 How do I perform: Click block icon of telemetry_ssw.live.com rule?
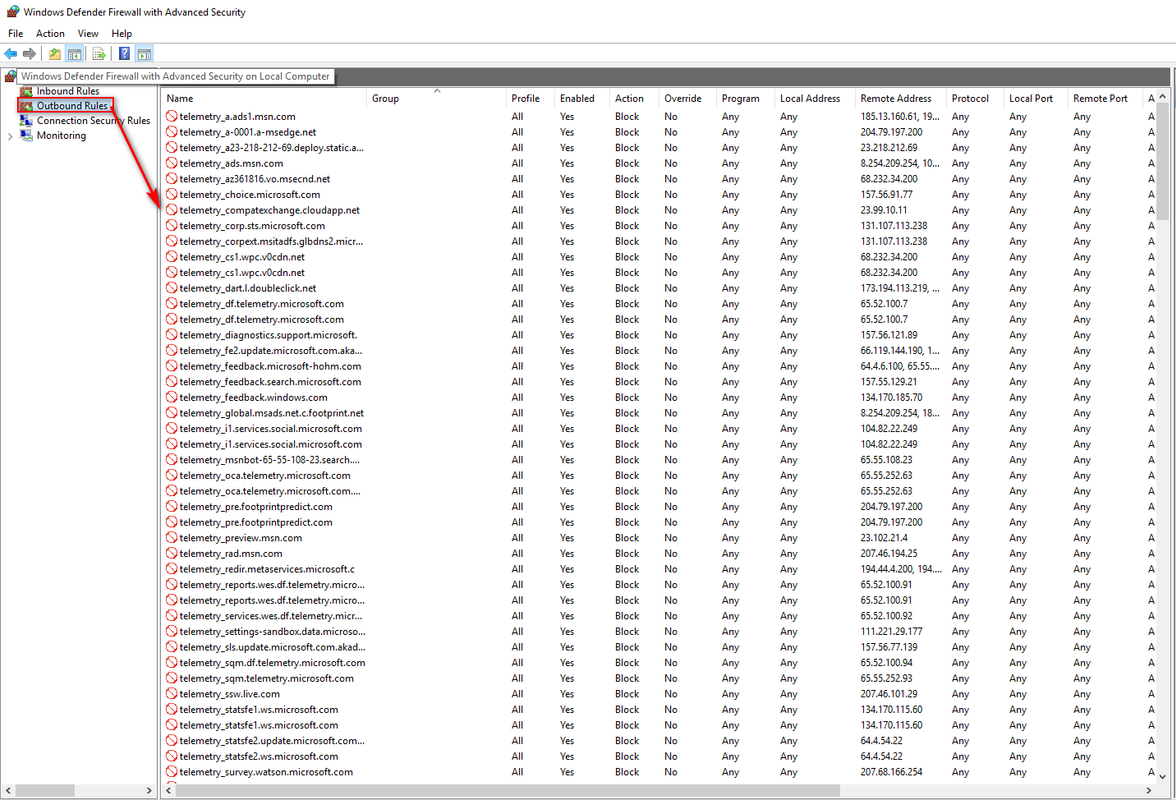172,694
